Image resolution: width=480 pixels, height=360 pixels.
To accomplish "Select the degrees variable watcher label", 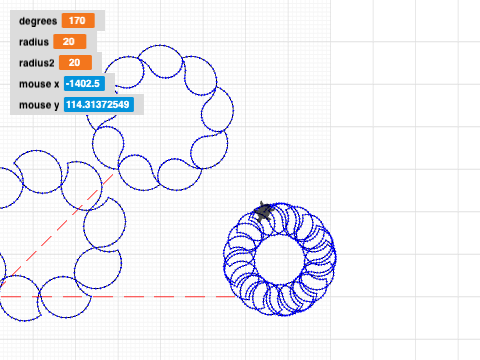I will [x=38, y=21].
